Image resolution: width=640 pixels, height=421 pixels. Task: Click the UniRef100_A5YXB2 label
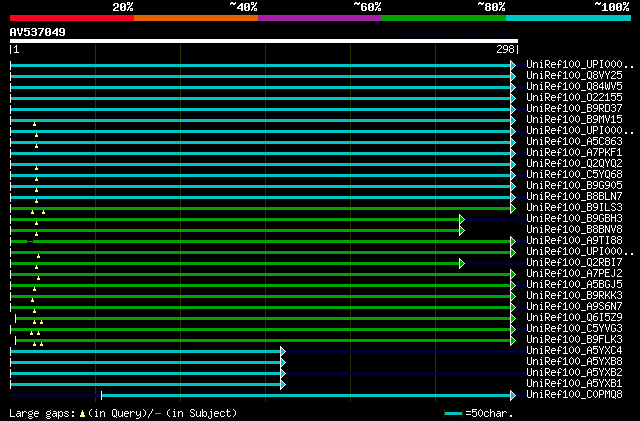[574, 373]
